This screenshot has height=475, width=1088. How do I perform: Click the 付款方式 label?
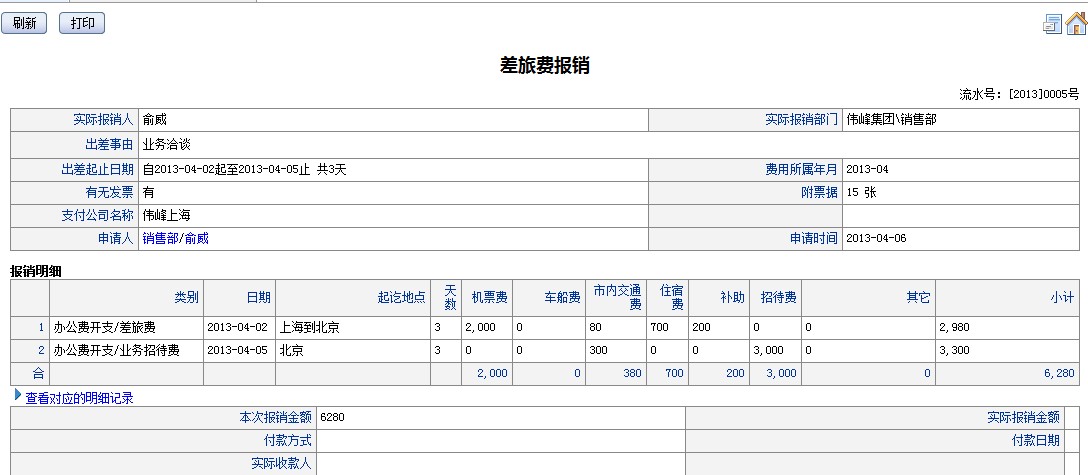[287, 440]
